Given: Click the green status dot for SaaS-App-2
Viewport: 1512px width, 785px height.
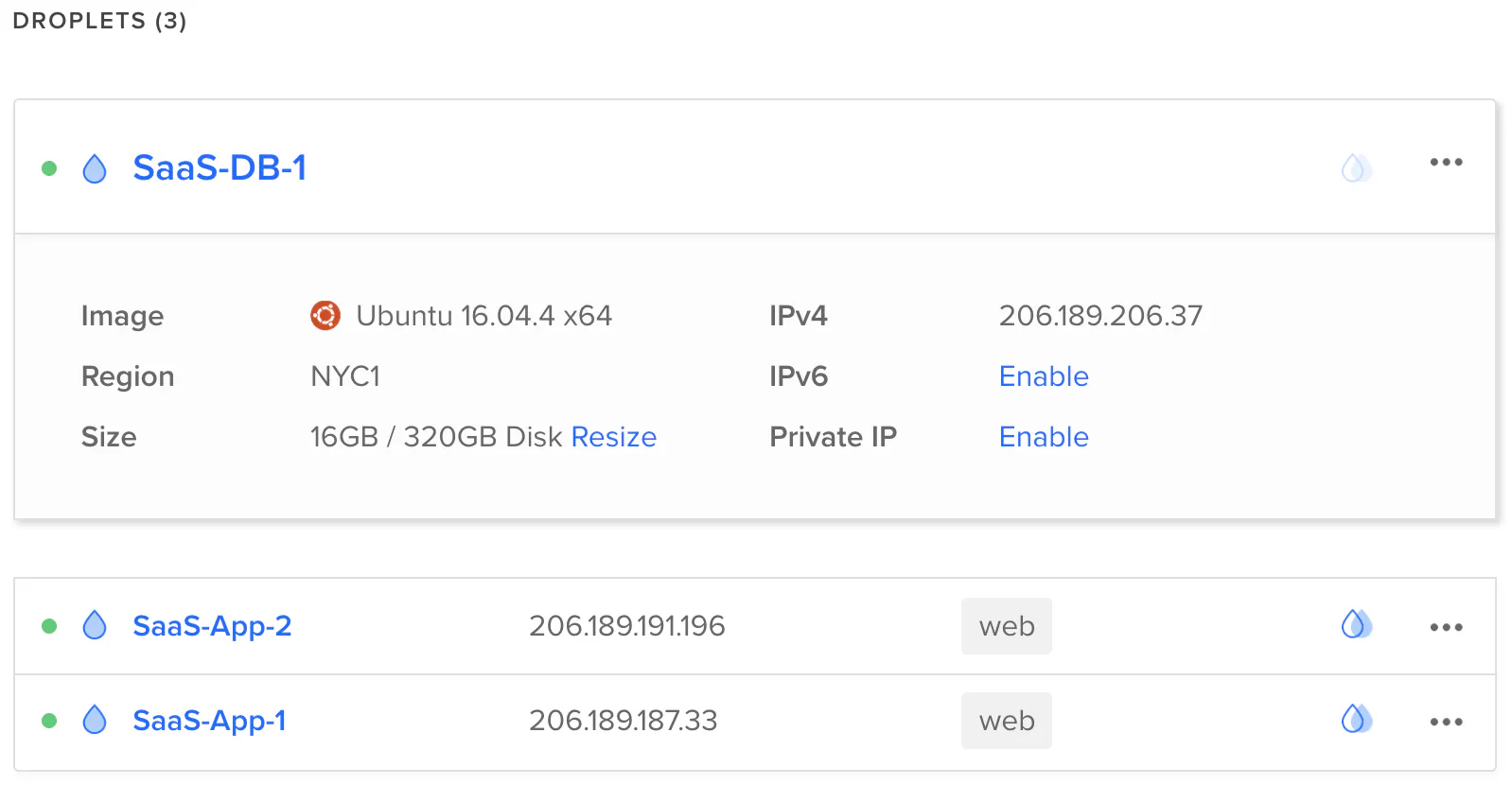Looking at the screenshot, I should tap(49, 626).
